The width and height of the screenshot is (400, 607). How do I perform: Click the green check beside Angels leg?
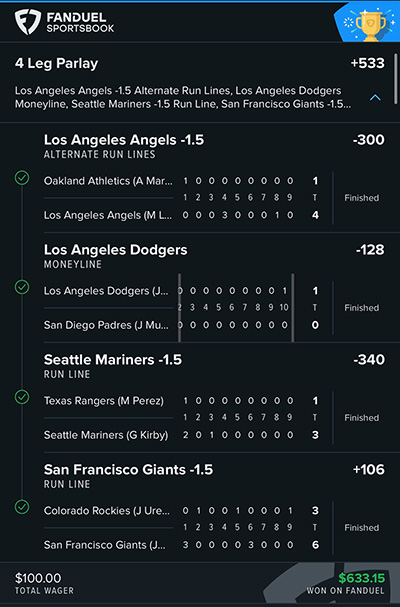[x=22, y=178]
